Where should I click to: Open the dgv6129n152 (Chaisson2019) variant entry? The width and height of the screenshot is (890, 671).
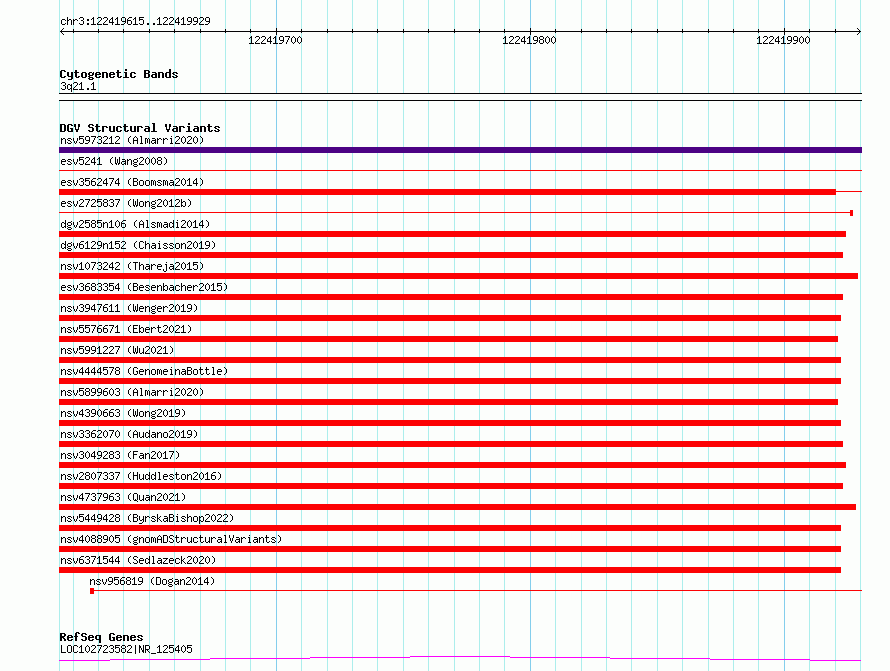coord(138,245)
